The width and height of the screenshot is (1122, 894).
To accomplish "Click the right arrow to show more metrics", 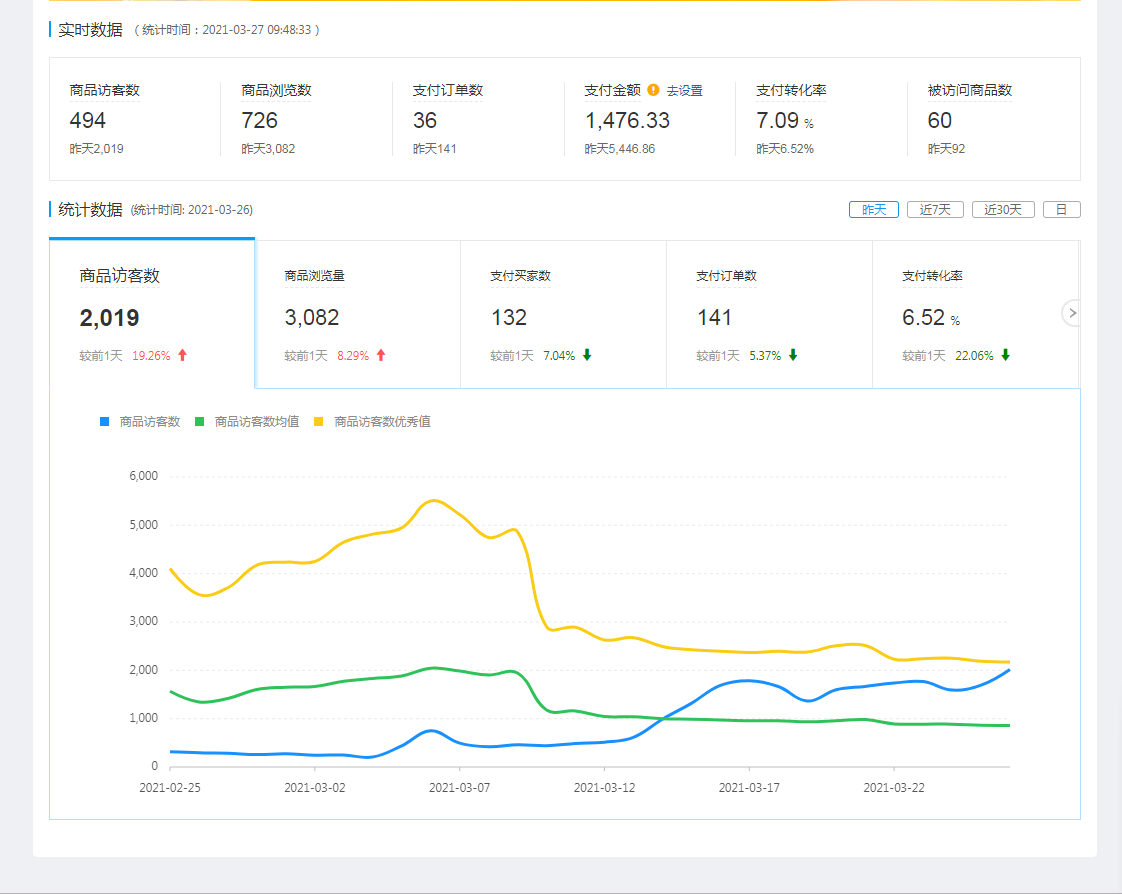I will click(x=1072, y=313).
